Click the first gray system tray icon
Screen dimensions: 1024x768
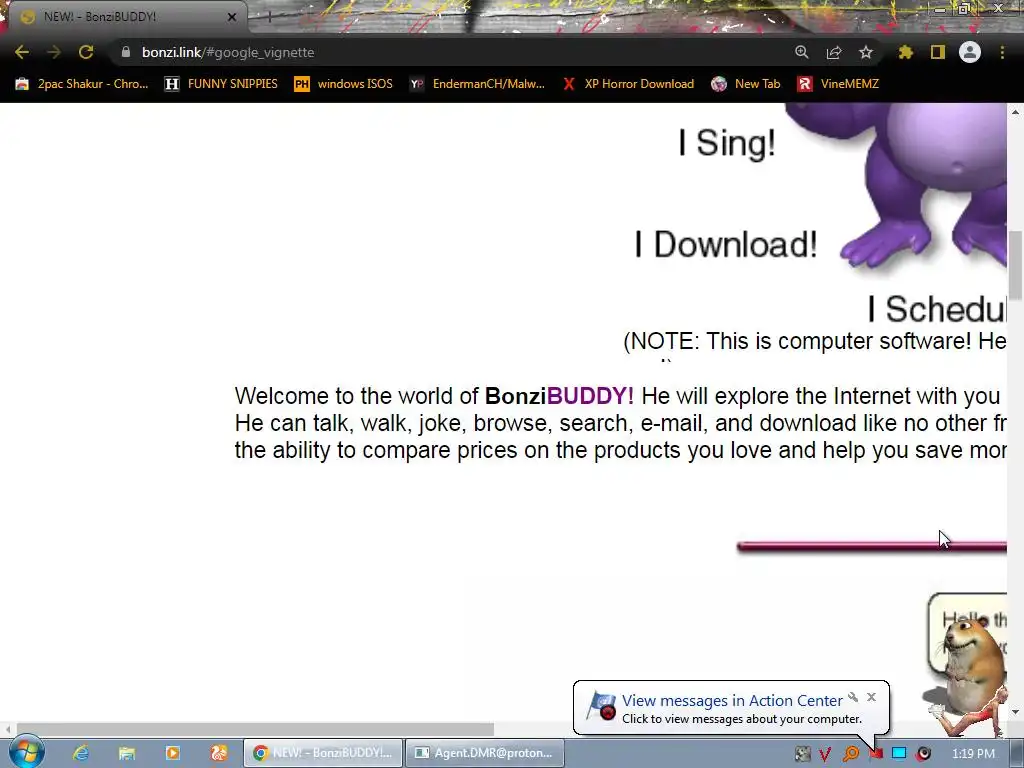pyautogui.click(x=802, y=754)
